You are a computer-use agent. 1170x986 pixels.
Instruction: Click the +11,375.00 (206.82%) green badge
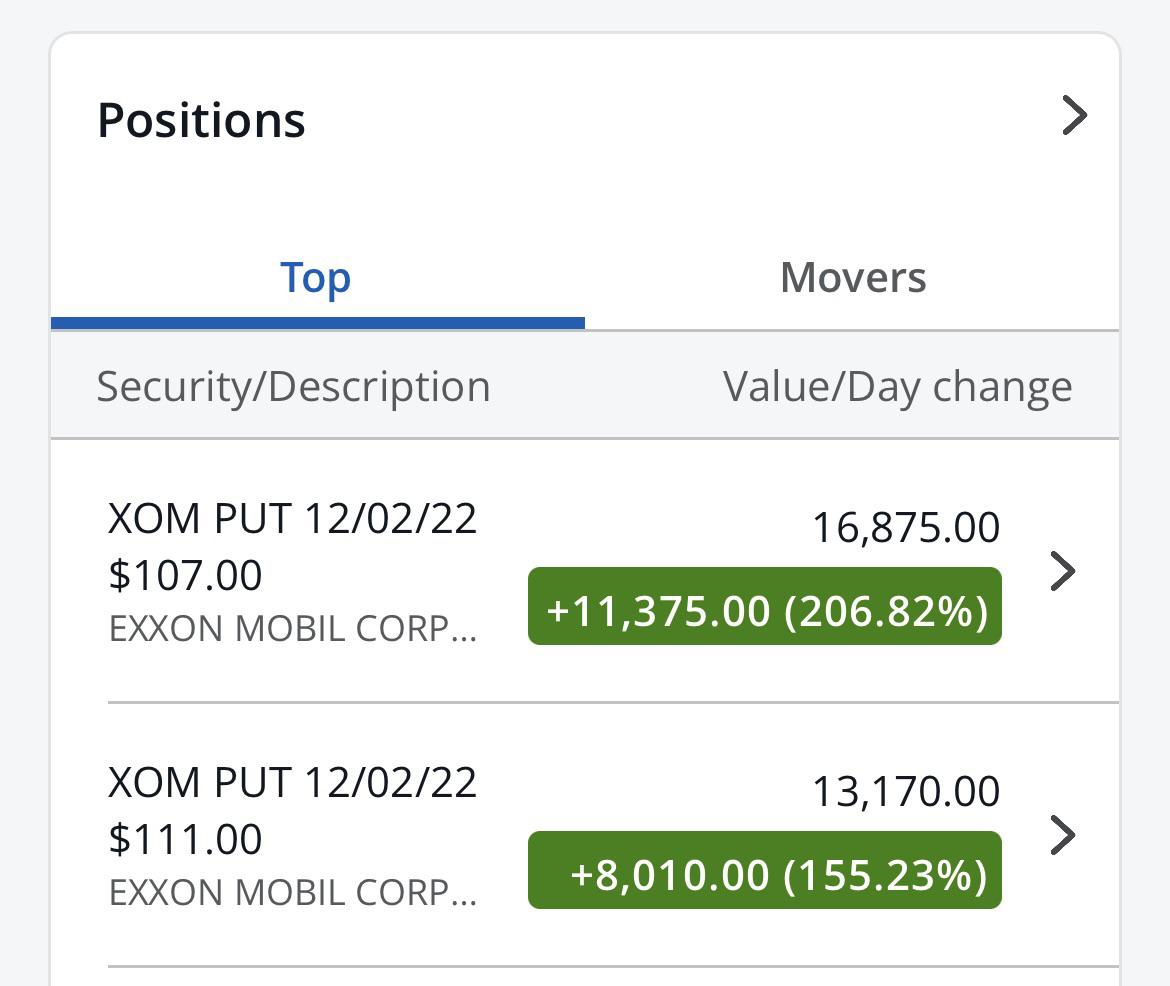pyautogui.click(x=765, y=607)
